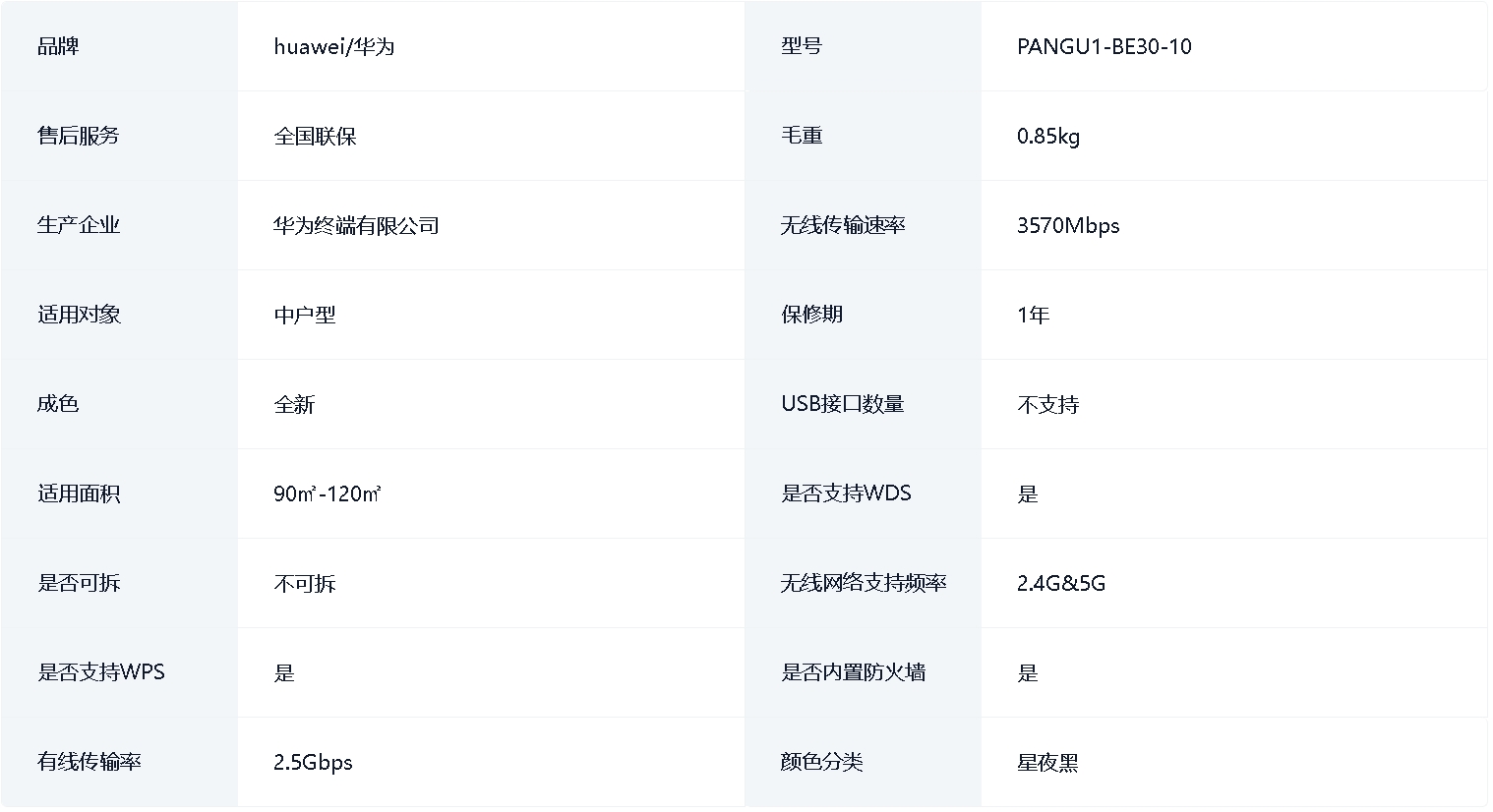Click the 无线网络支持频率 label
This screenshot has height=812, width=1493.
point(863,583)
